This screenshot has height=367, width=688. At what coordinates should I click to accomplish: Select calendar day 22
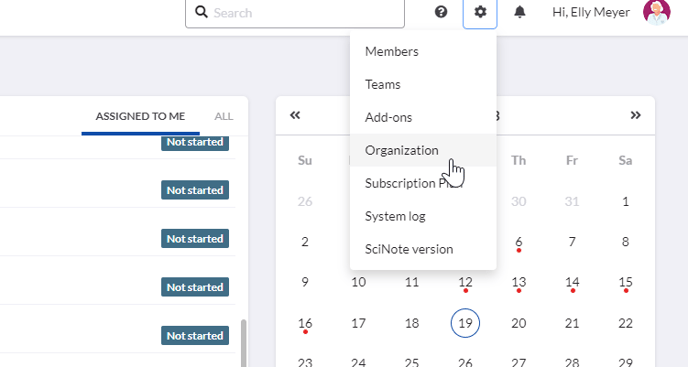(626, 323)
